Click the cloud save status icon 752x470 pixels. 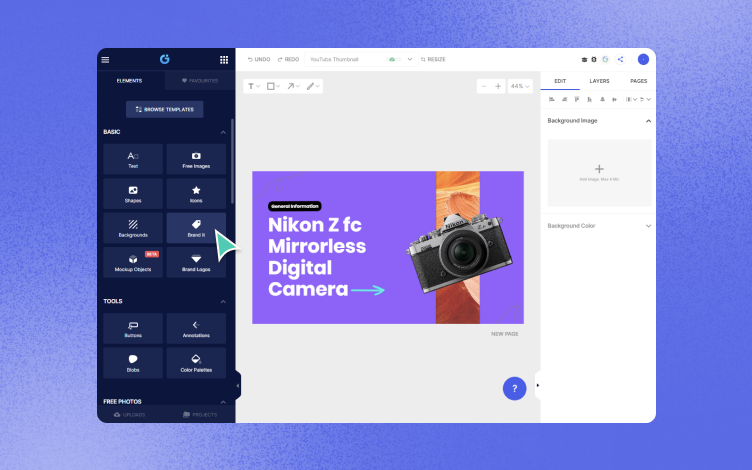coord(392,59)
